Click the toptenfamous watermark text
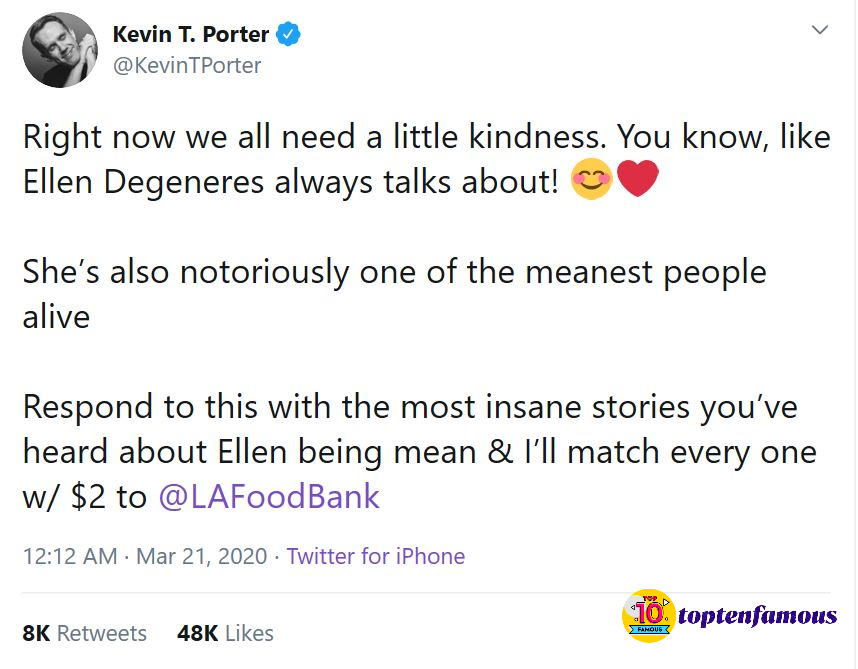The width and height of the screenshot is (858, 669). pos(757,616)
